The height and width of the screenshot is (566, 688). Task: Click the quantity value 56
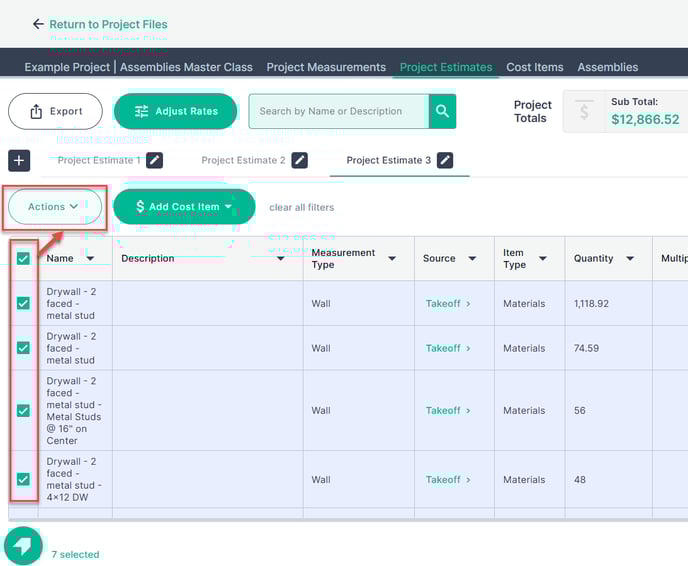580,411
